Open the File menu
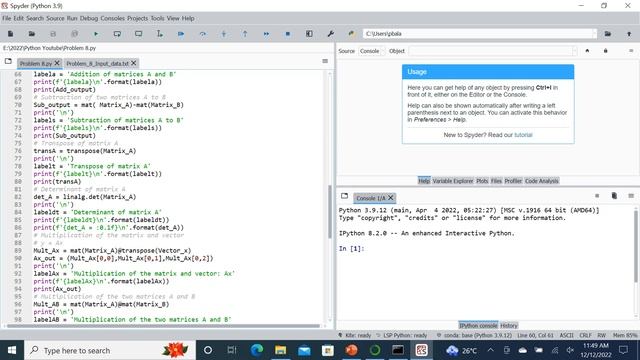The width and height of the screenshot is (640, 360). [x=7, y=18]
